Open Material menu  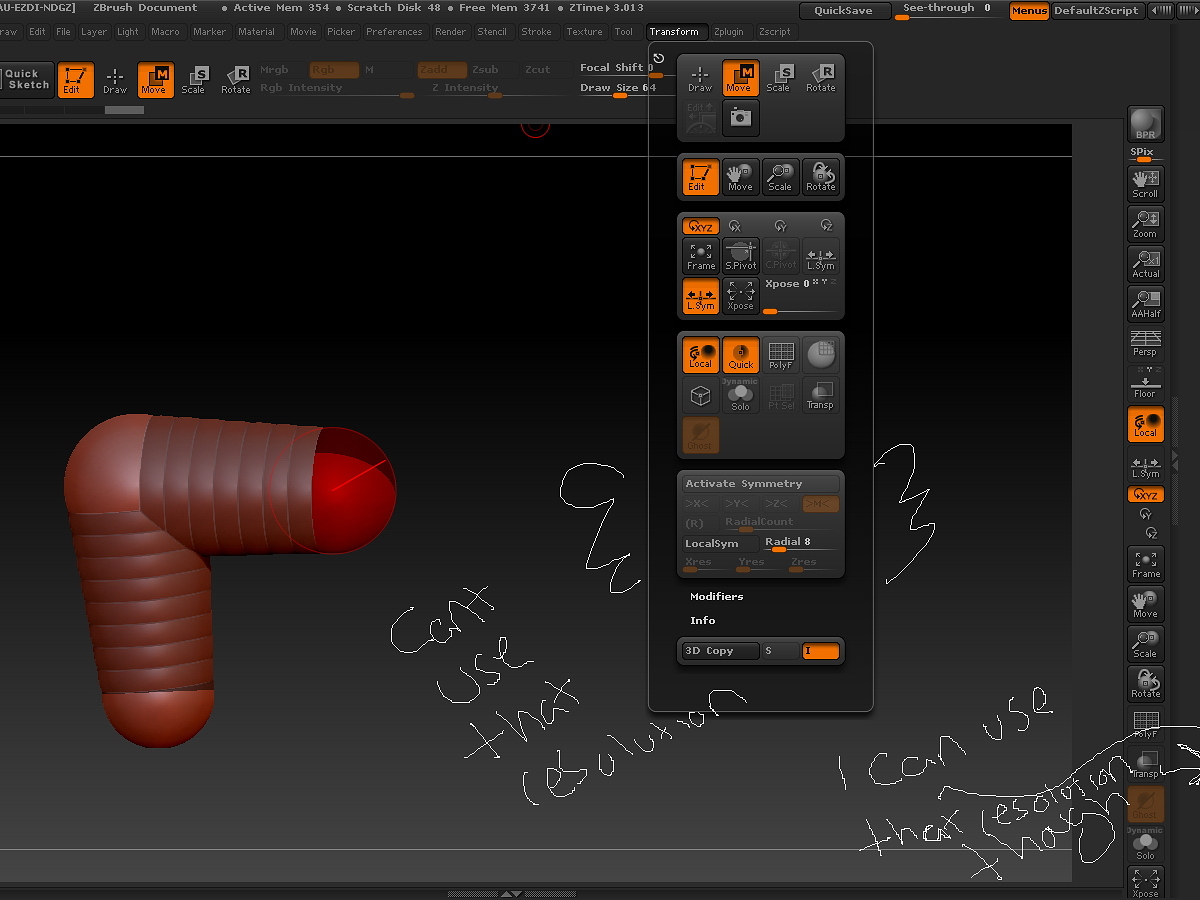coord(256,32)
